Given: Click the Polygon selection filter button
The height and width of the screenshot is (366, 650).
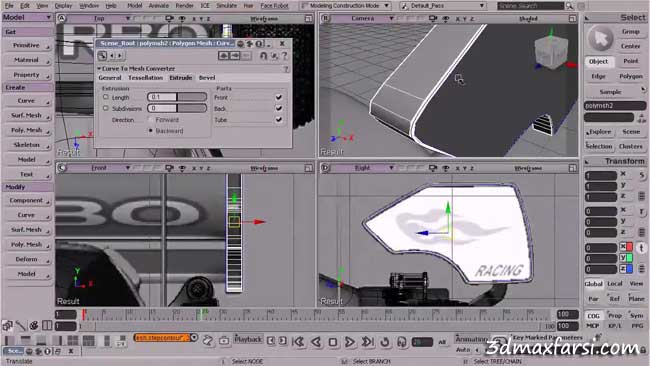Looking at the screenshot, I should (631, 76).
